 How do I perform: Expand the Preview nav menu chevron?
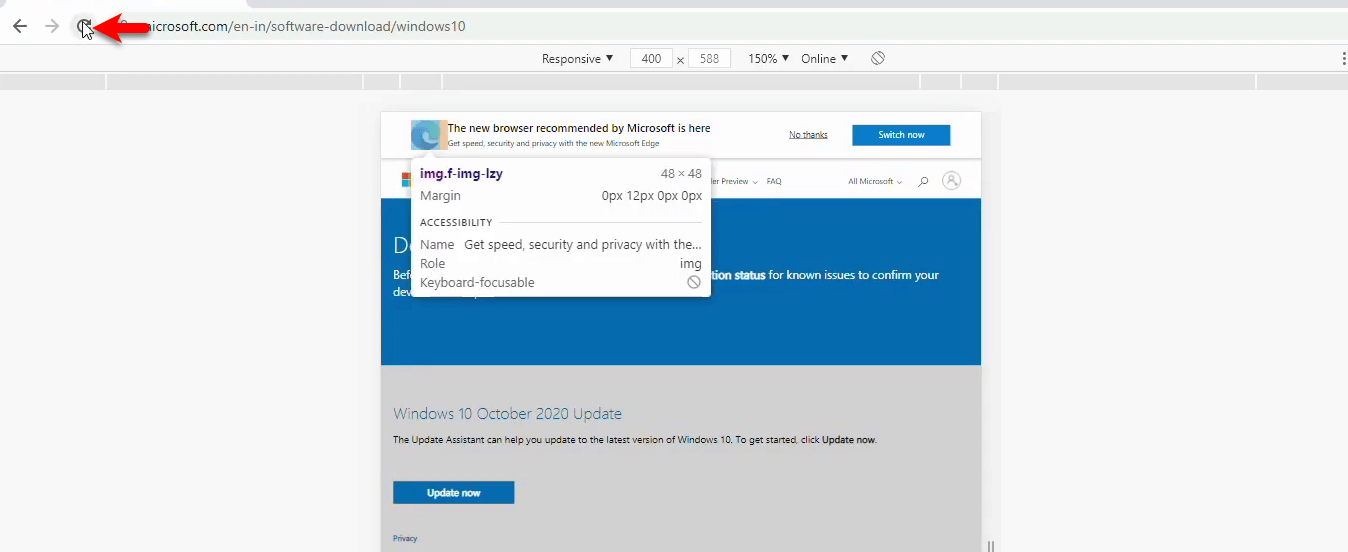tap(755, 182)
